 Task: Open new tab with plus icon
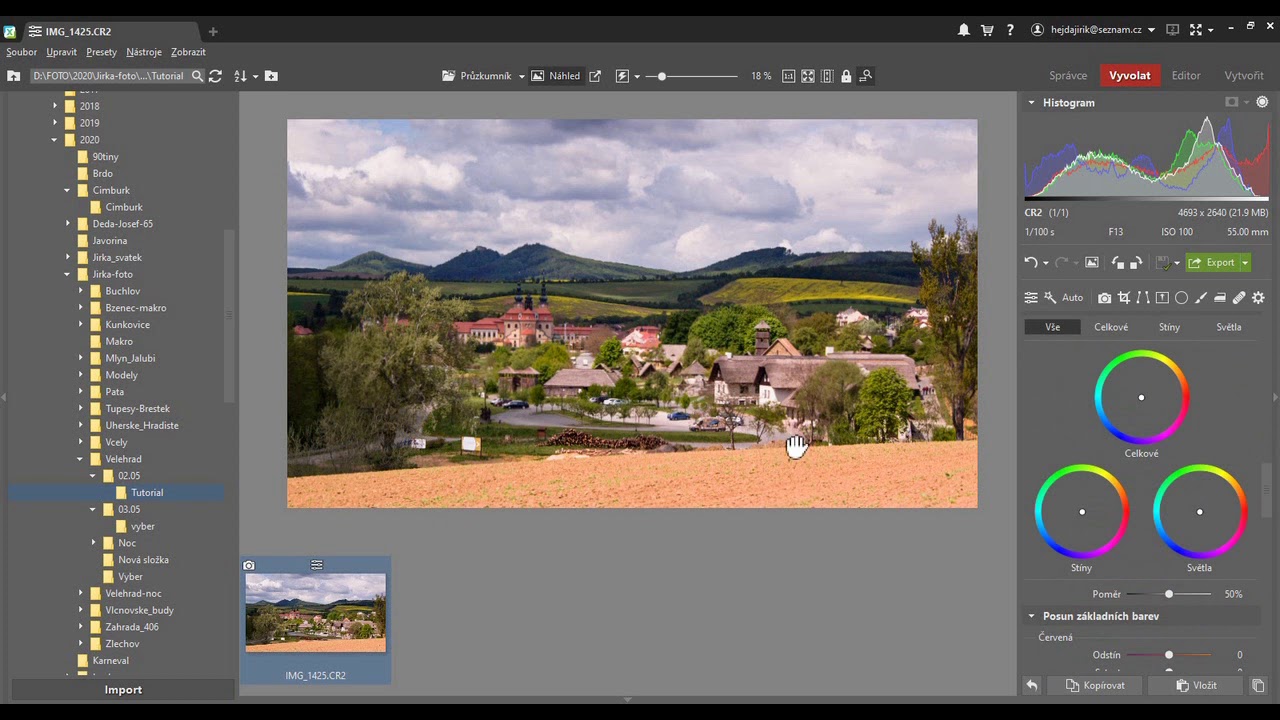click(212, 31)
